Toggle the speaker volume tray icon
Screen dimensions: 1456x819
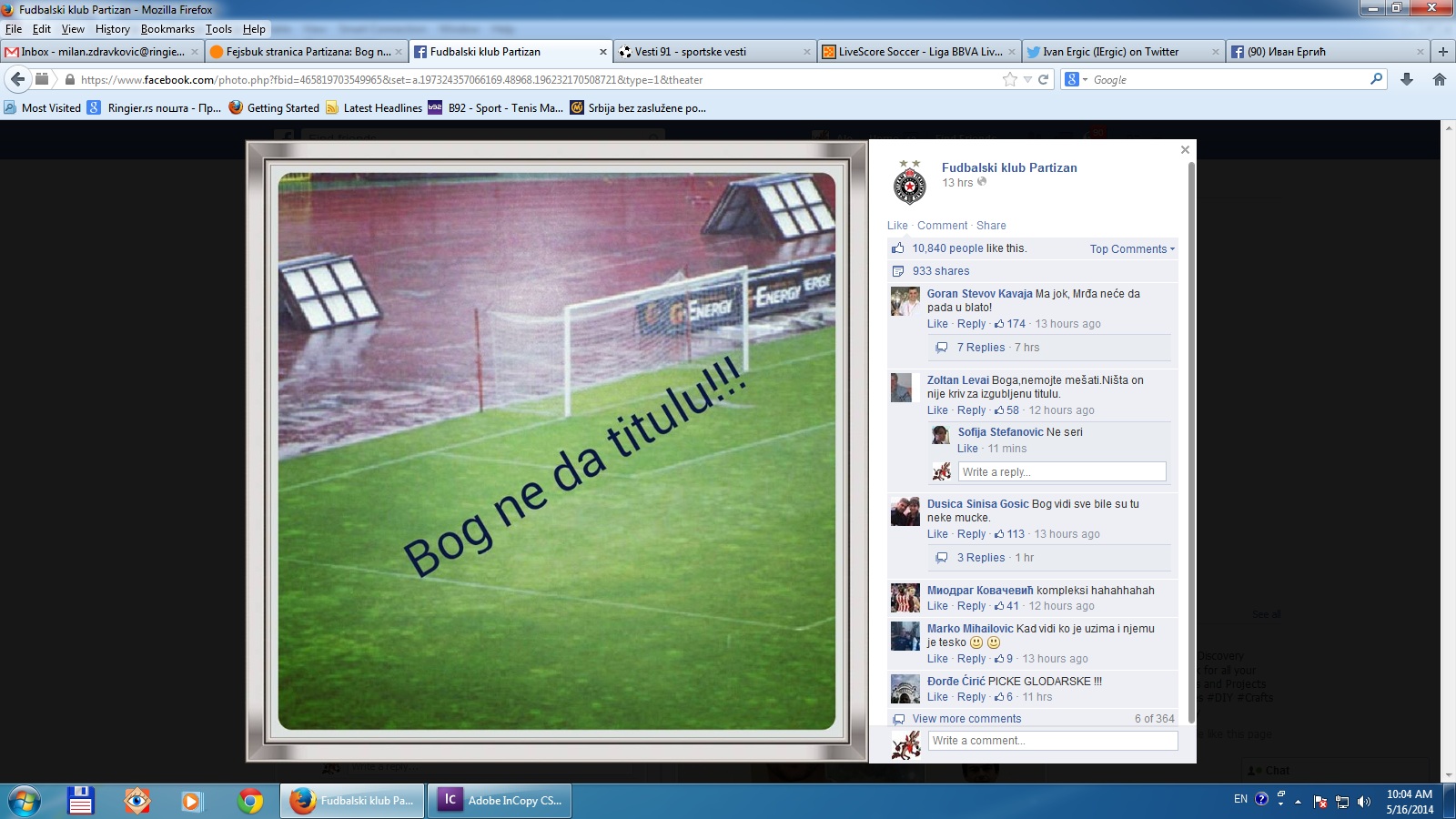(x=1363, y=802)
